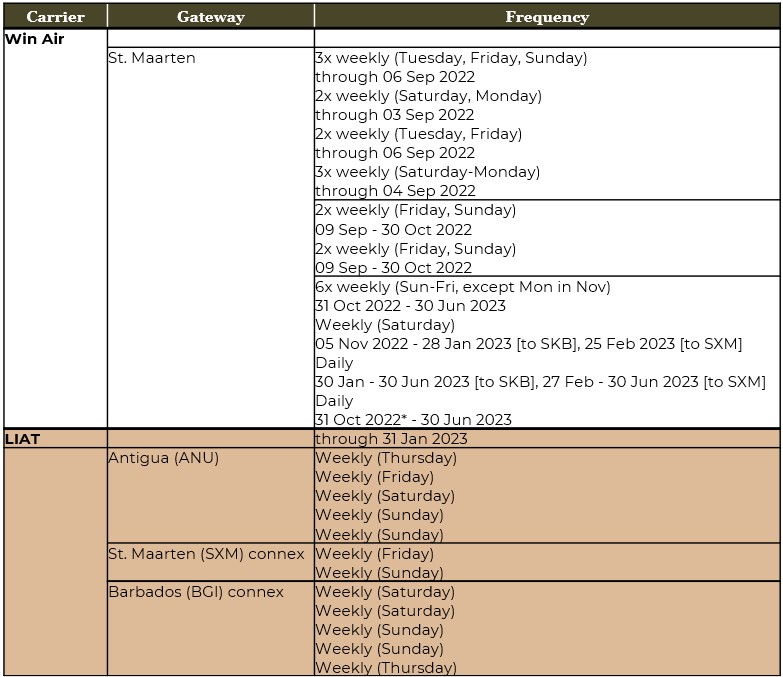783x677 pixels.
Task: Select the Antigua (ANU) gateway cell
Action: pos(163,458)
